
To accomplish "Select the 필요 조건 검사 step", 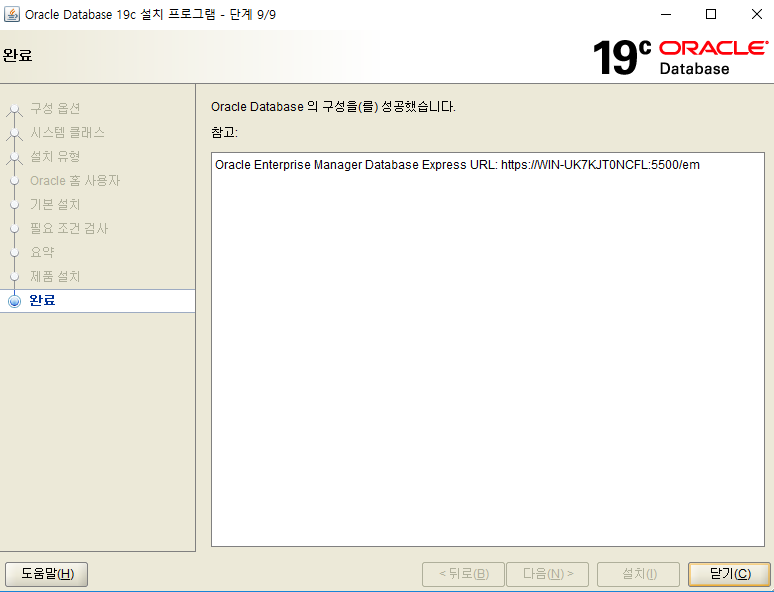I will coord(69,229).
